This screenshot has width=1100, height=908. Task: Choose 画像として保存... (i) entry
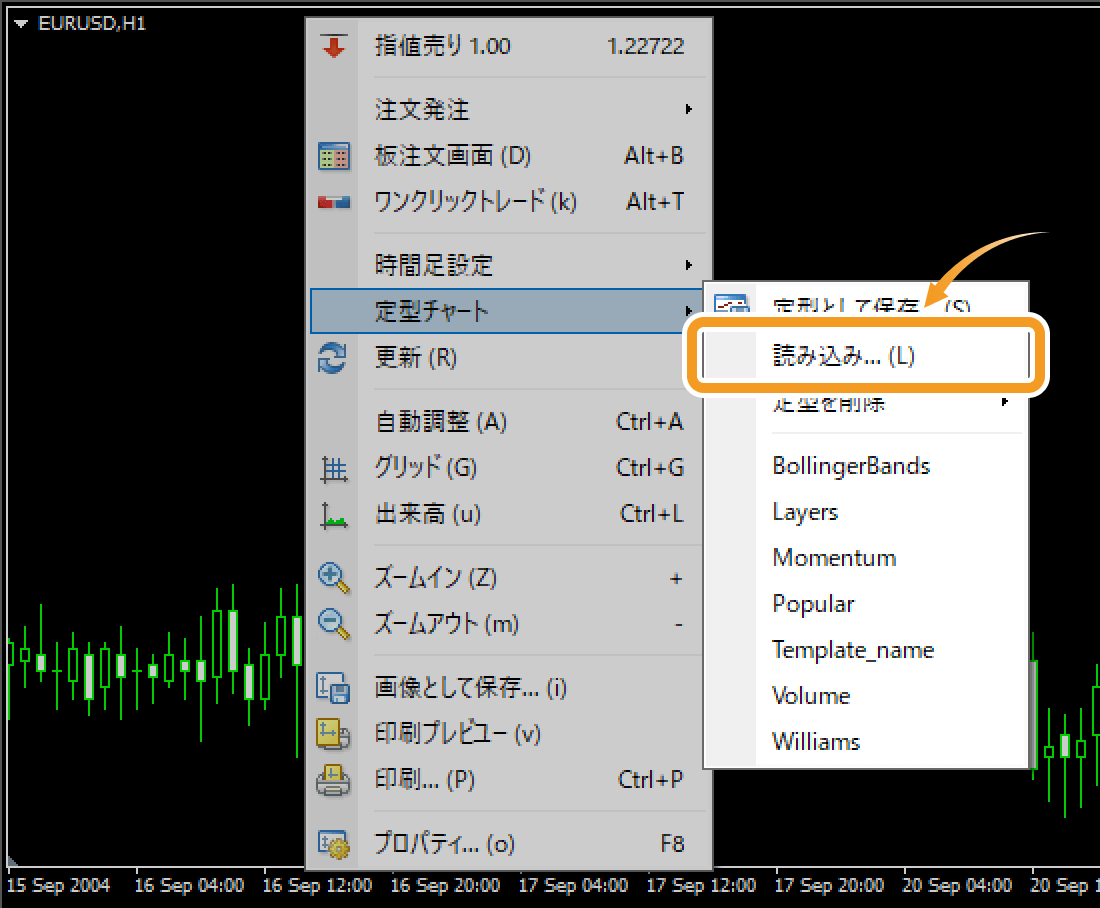(x=509, y=688)
